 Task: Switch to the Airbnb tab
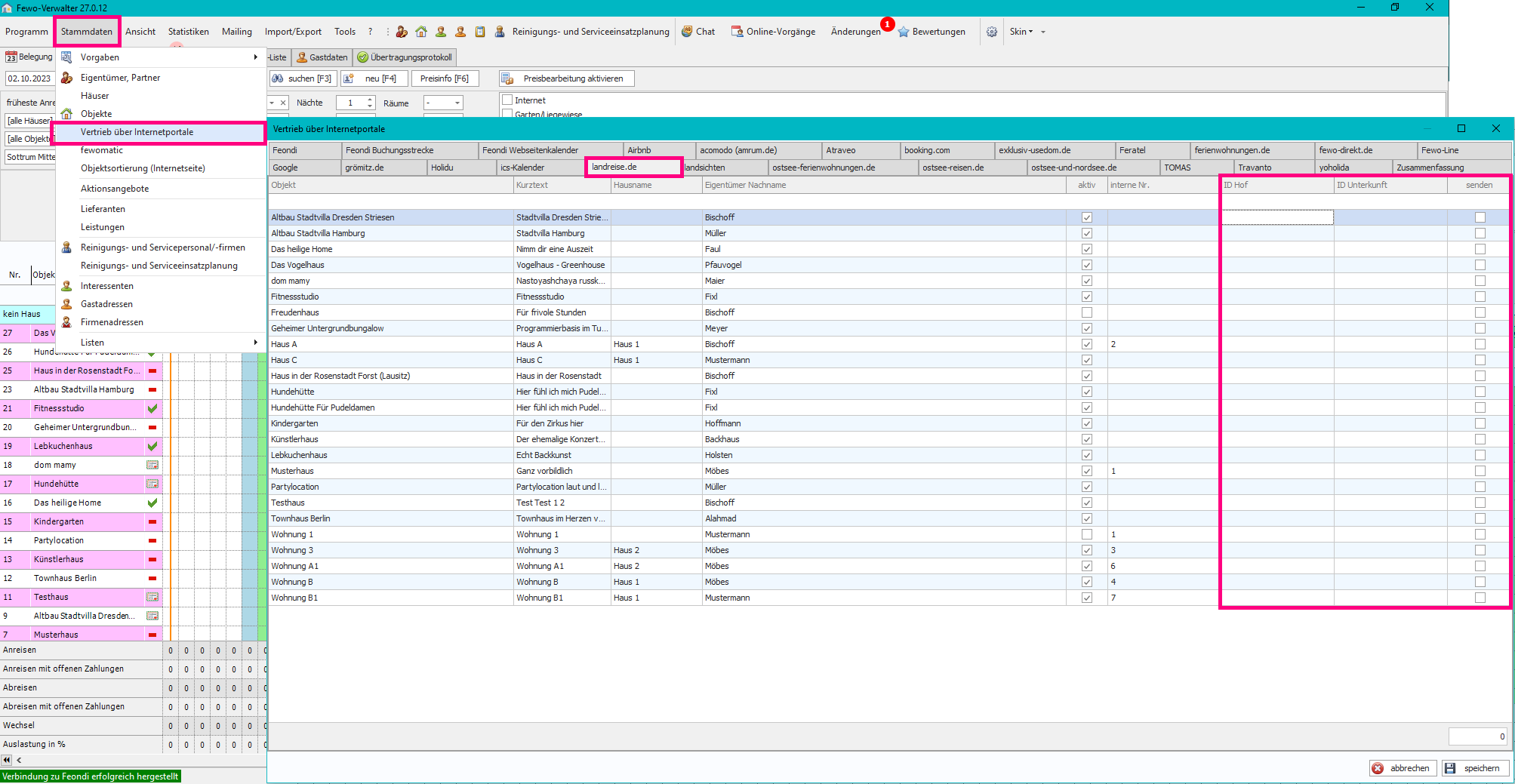click(x=658, y=150)
